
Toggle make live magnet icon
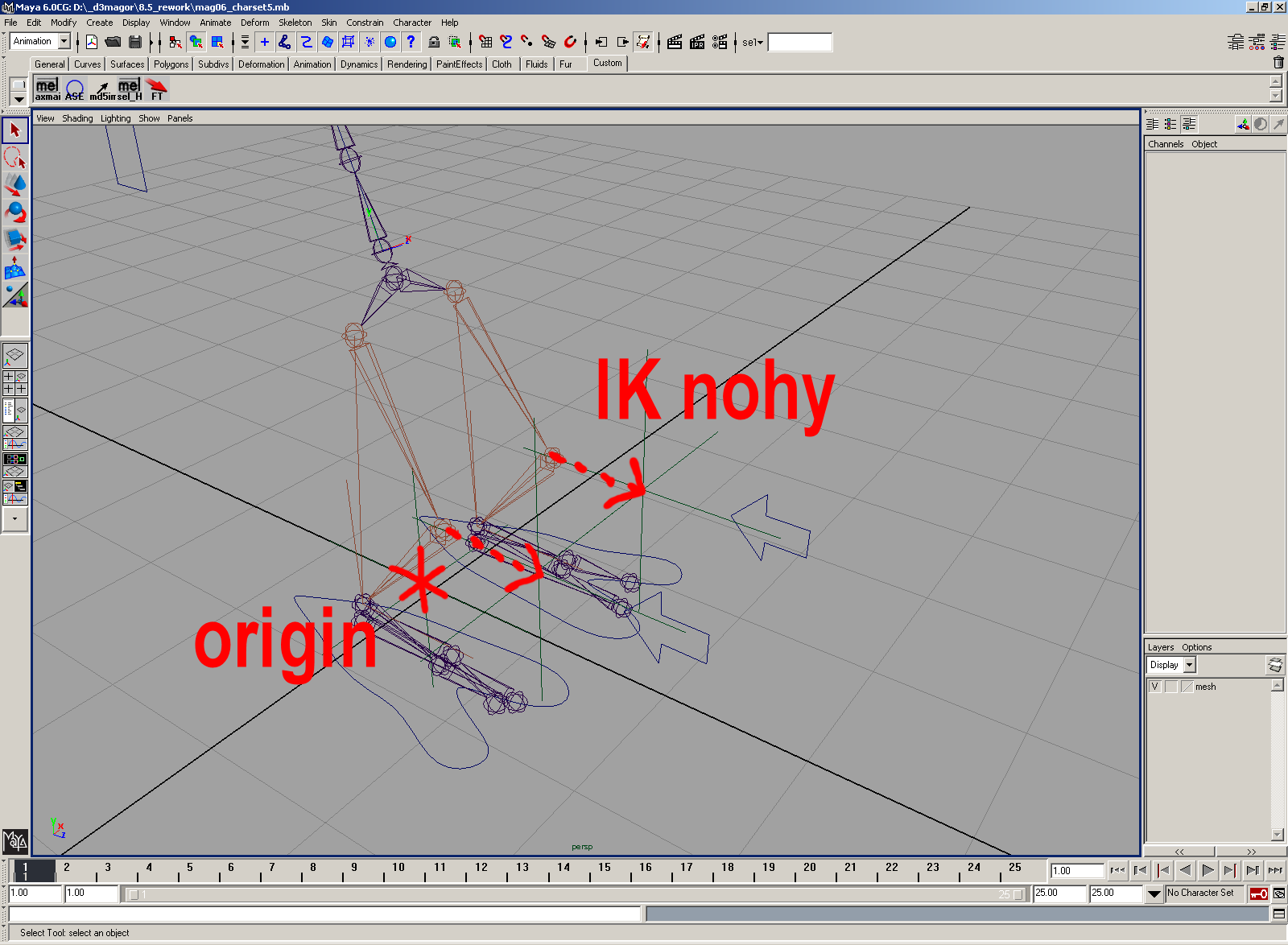click(570, 42)
